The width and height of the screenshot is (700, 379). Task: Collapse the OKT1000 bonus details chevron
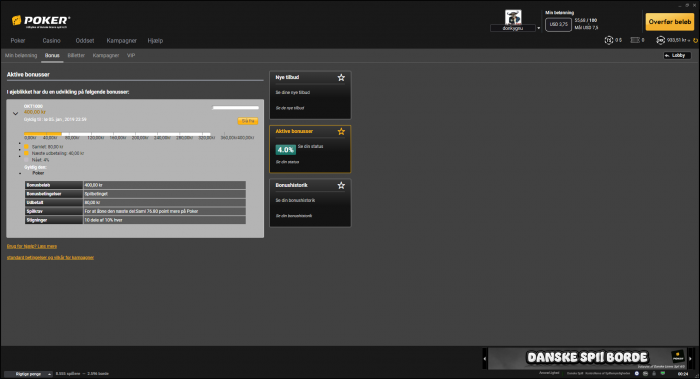(16, 113)
